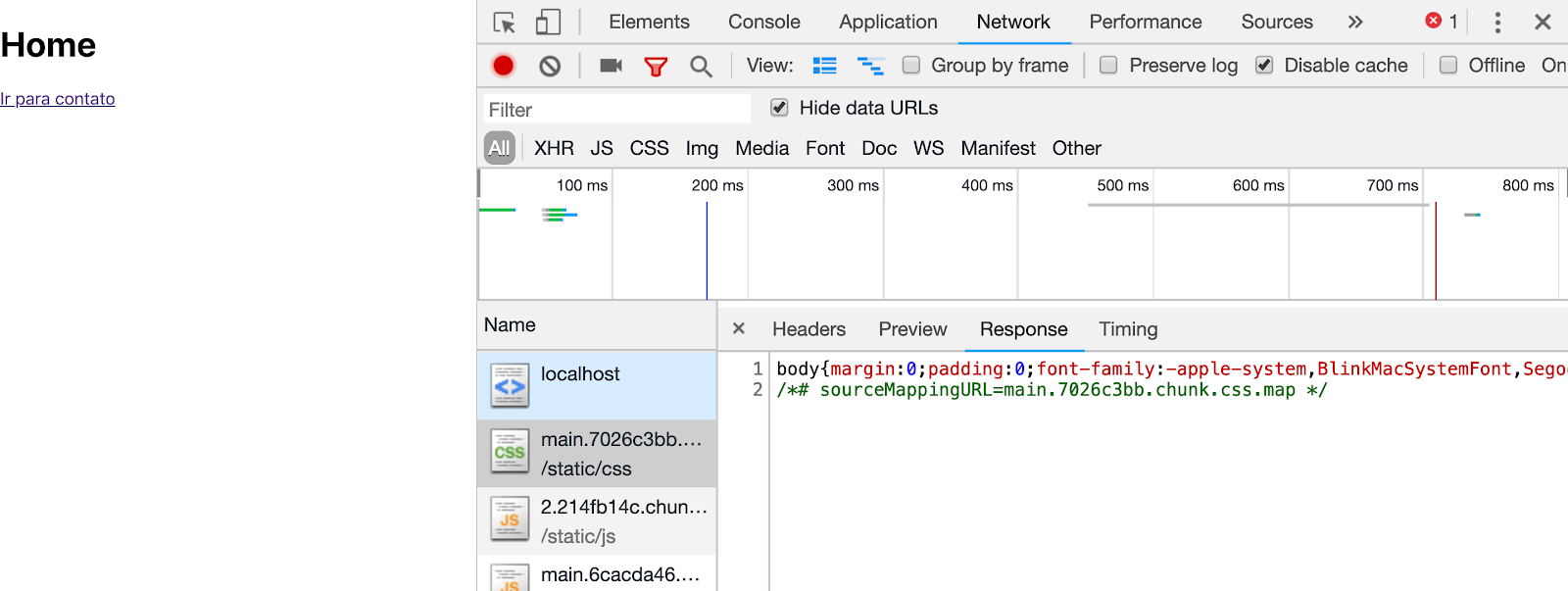Select the Response tab

point(1023,329)
